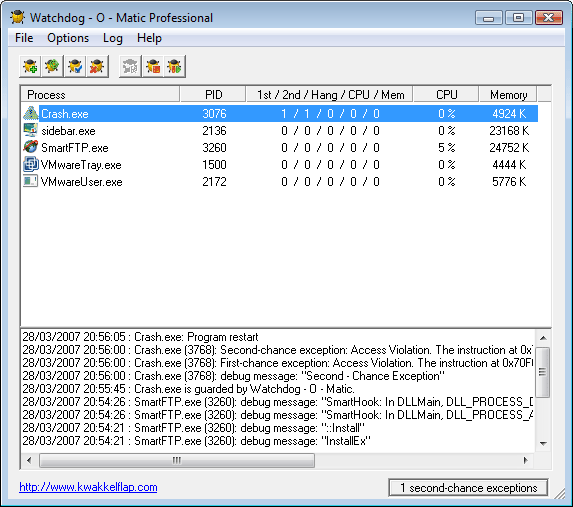573x507 pixels.
Task: Click memory value 5776 K
Action: point(509,182)
